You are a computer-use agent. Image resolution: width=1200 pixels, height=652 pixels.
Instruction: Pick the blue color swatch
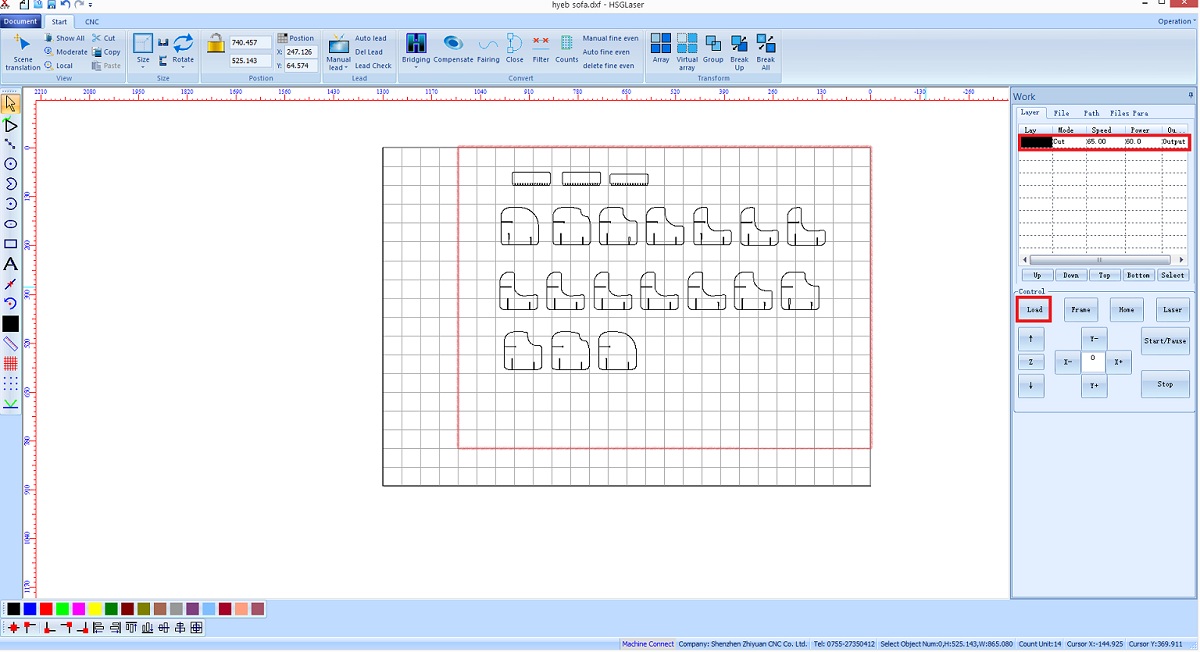point(30,609)
